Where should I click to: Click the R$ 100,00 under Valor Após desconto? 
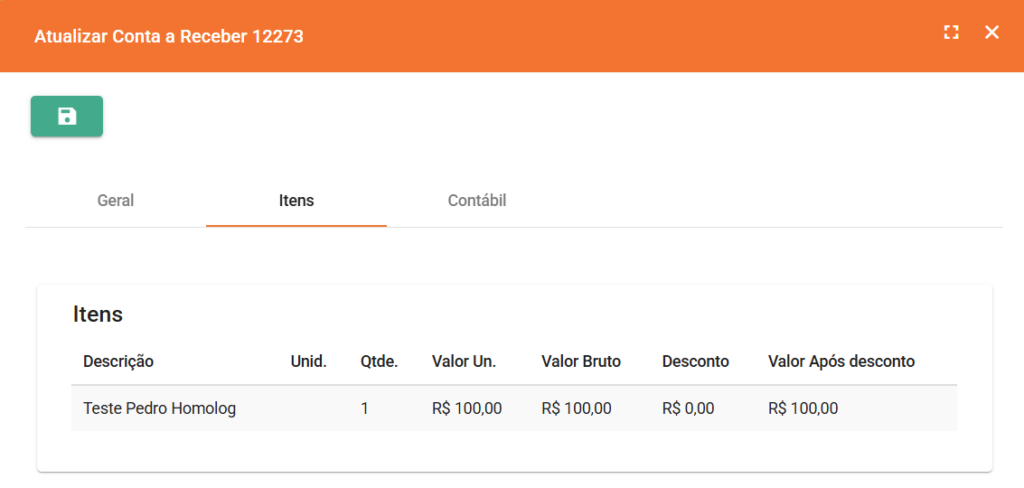[803, 408]
